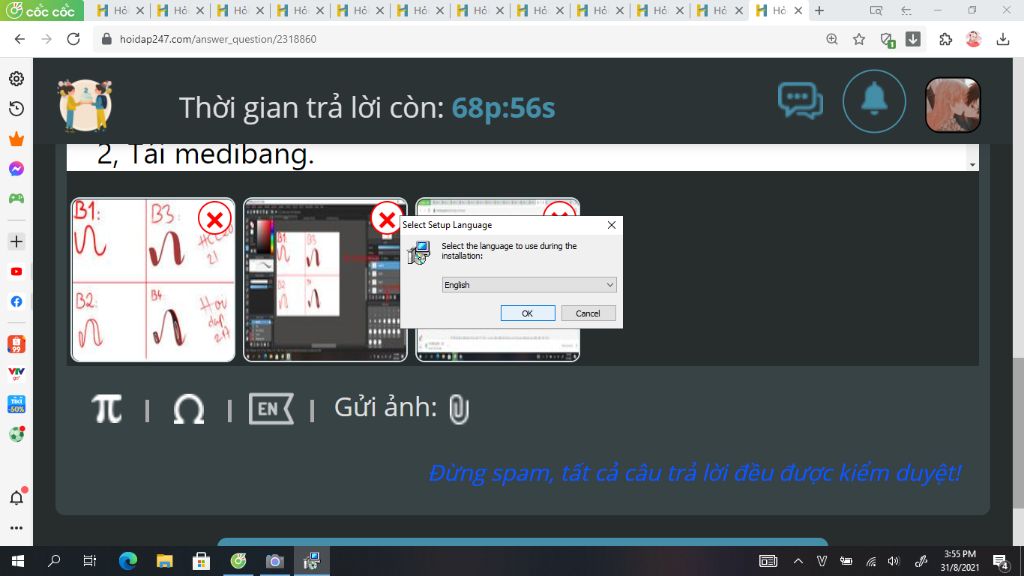Click the scroll-down arrow of the answer box
Screen dimensions: 1024x576
(971, 163)
